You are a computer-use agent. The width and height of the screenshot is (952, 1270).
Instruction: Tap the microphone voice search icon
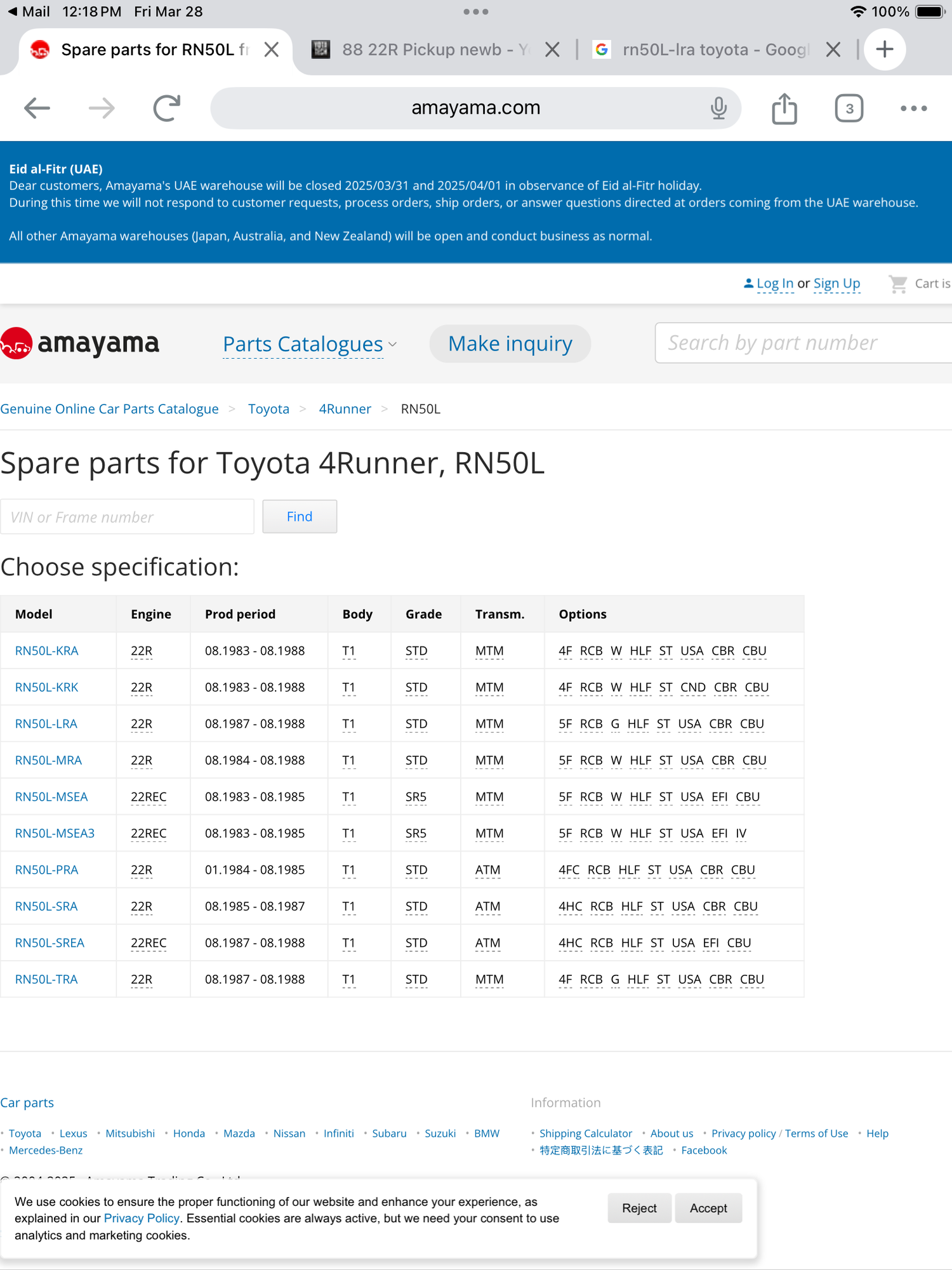(718, 108)
